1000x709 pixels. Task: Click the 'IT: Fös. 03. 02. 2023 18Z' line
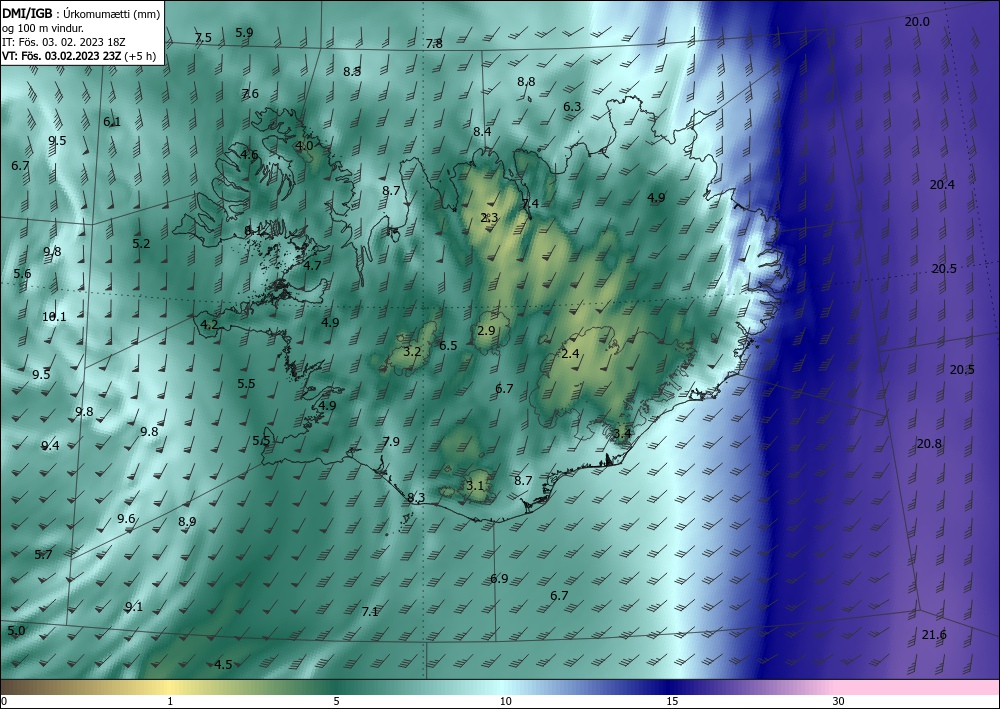pyautogui.click(x=63, y=41)
